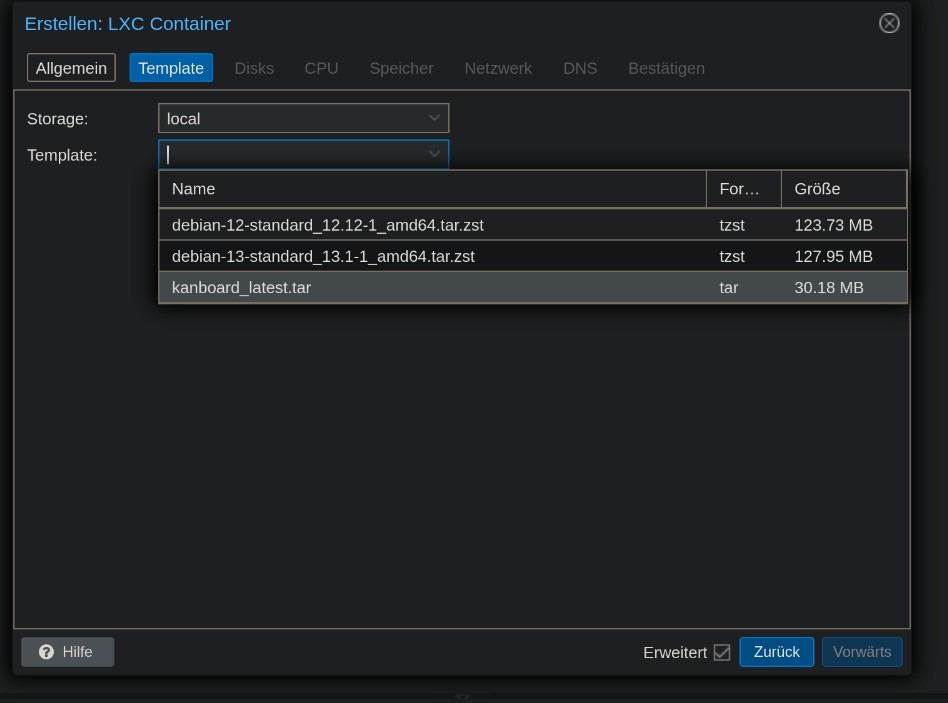948x703 pixels.
Task: Close the LXC Container dialog
Action: [888, 23]
